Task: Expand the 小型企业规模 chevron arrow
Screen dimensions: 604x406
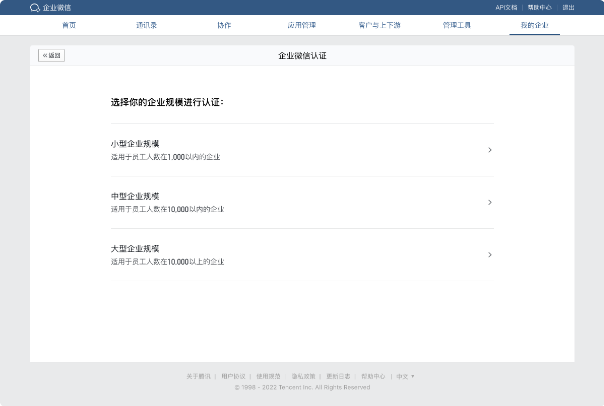Action: 489,150
